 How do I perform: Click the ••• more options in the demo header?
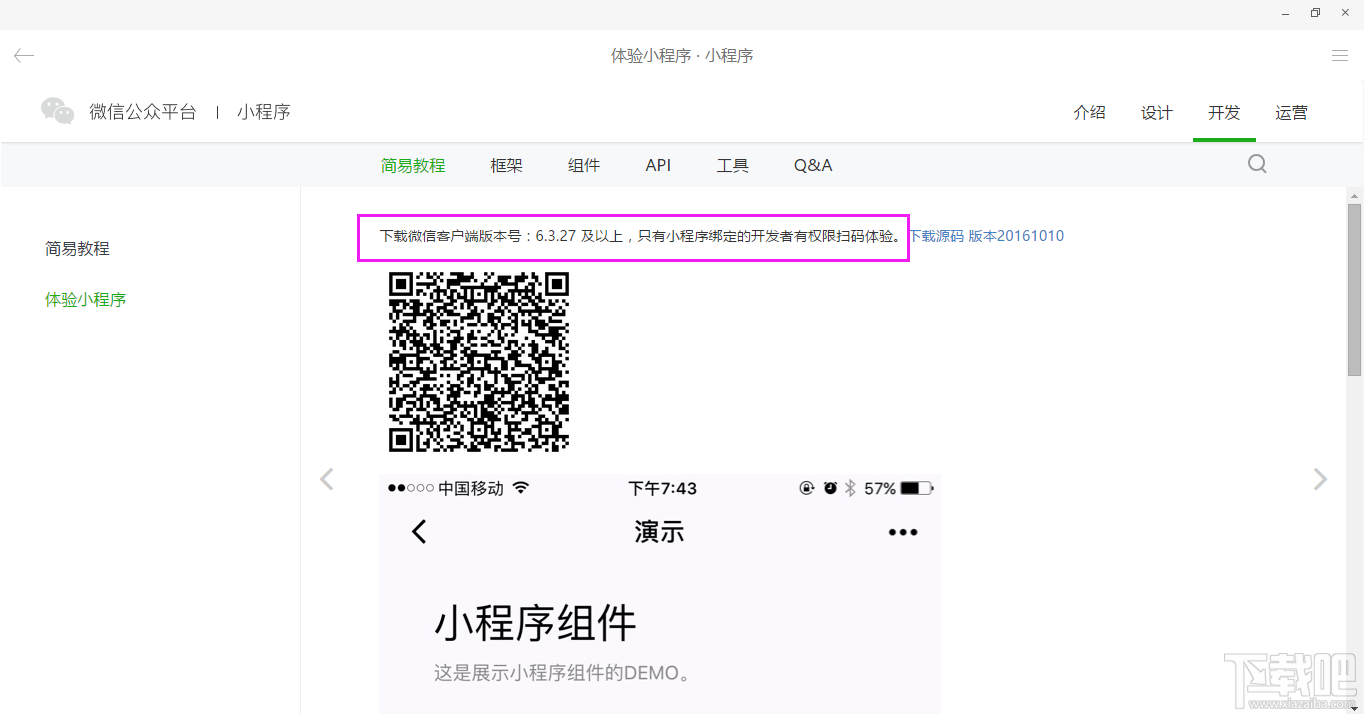tap(903, 532)
